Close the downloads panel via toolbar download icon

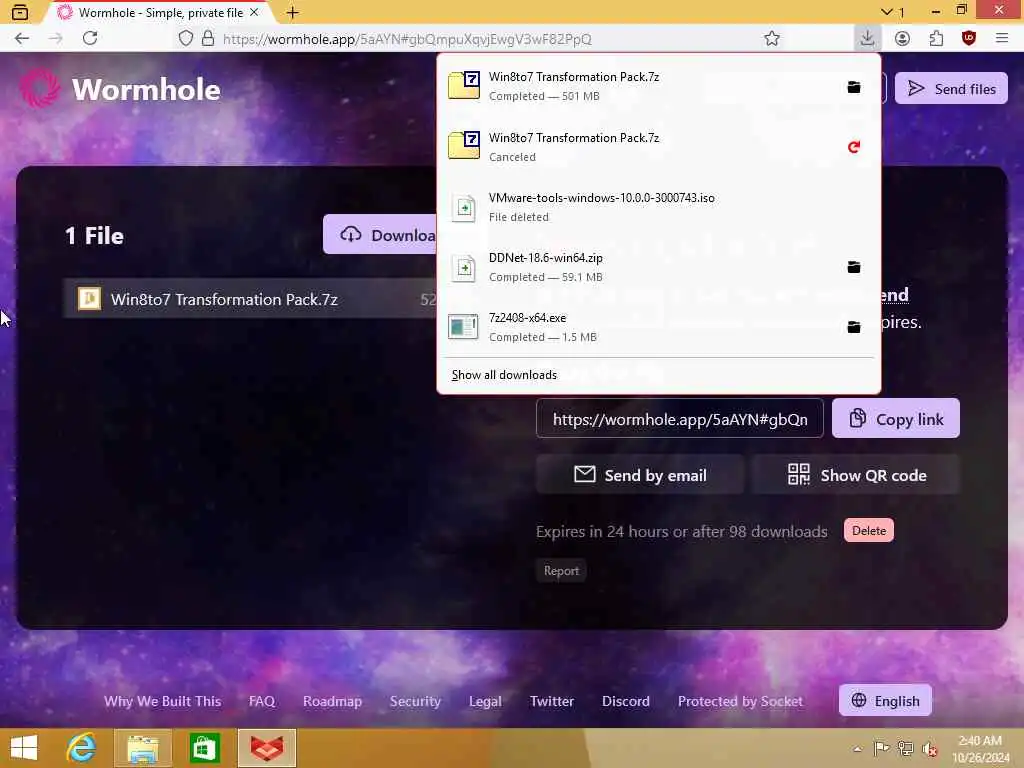pyautogui.click(x=867, y=39)
